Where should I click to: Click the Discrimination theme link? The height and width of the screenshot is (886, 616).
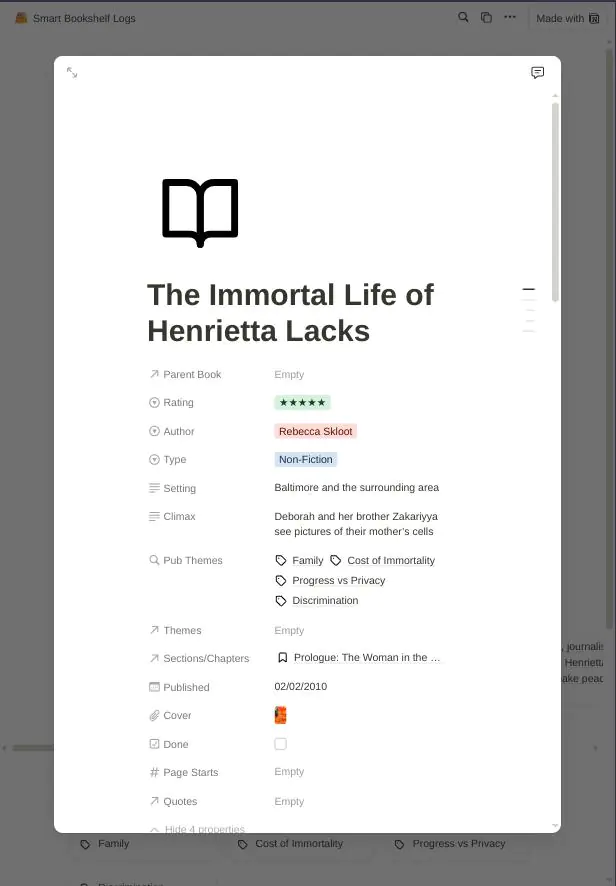[x=325, y=601]
